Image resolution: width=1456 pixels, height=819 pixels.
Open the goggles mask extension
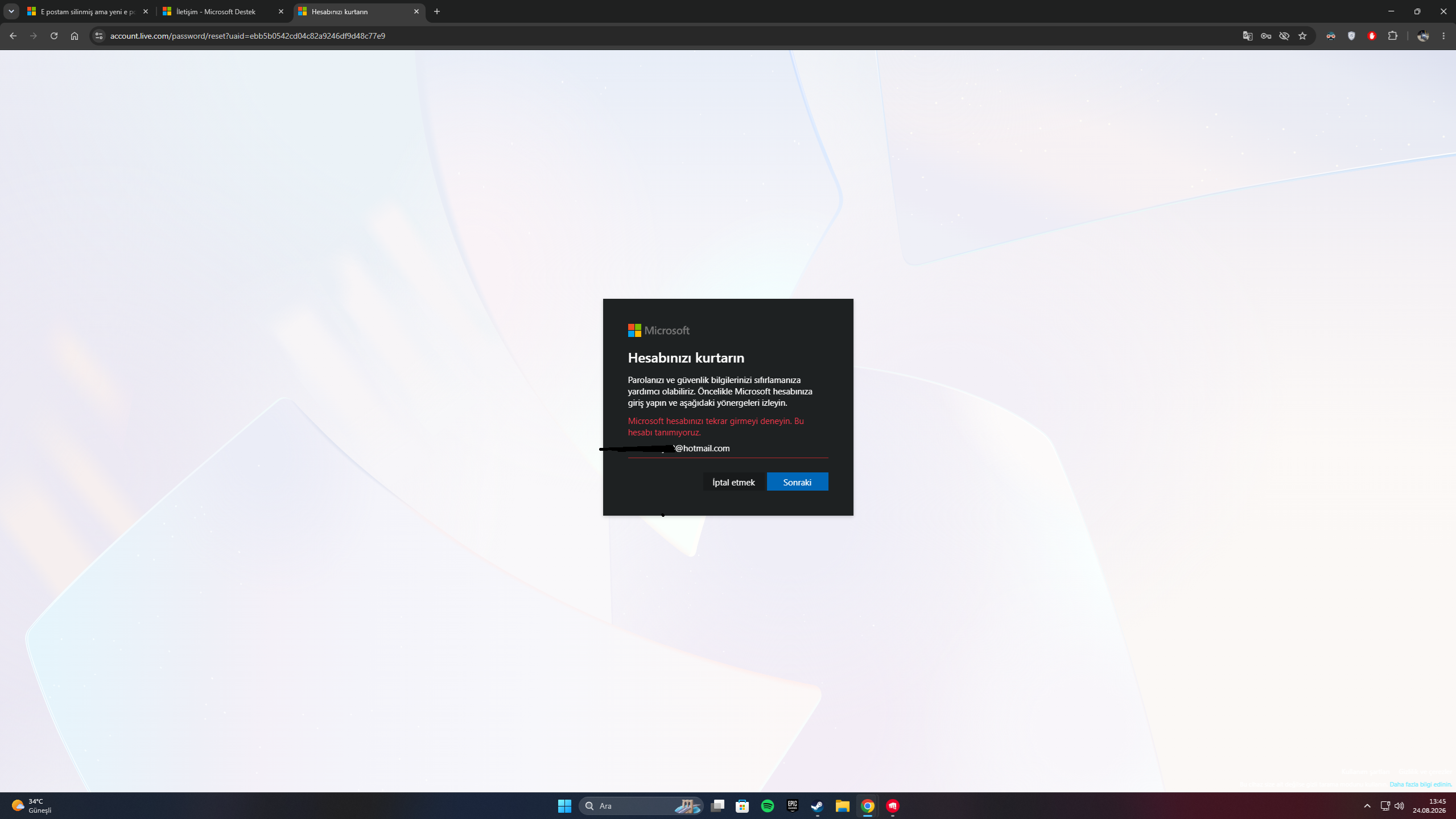coord(1331,36)
